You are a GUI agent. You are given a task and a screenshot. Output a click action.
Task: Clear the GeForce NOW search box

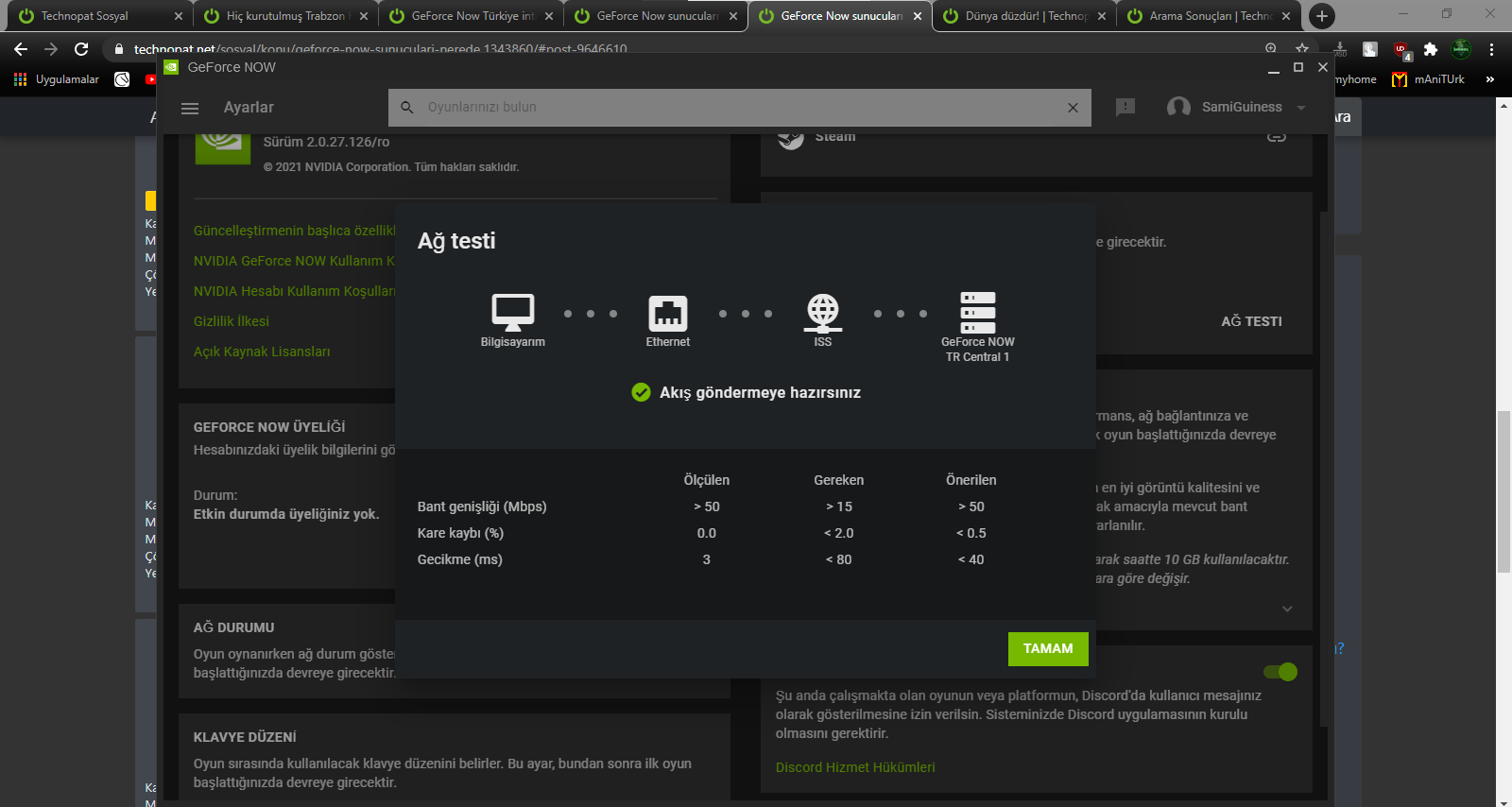(1073, 108)
